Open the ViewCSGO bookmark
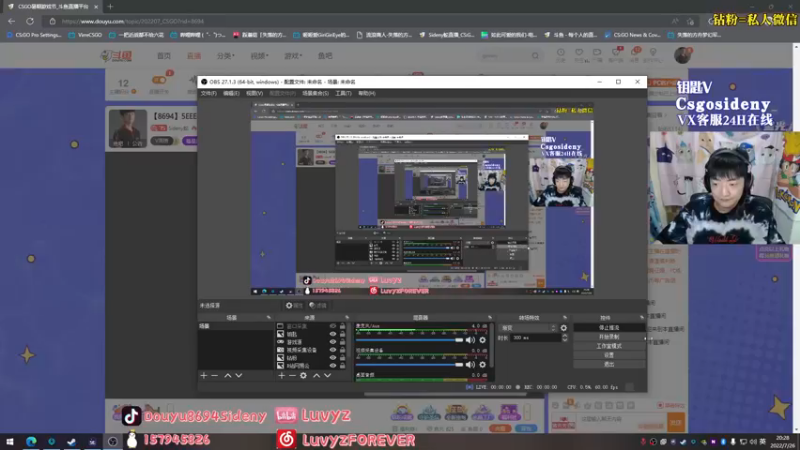The width and height of the screenshot is (800, 450). (85, 35)
